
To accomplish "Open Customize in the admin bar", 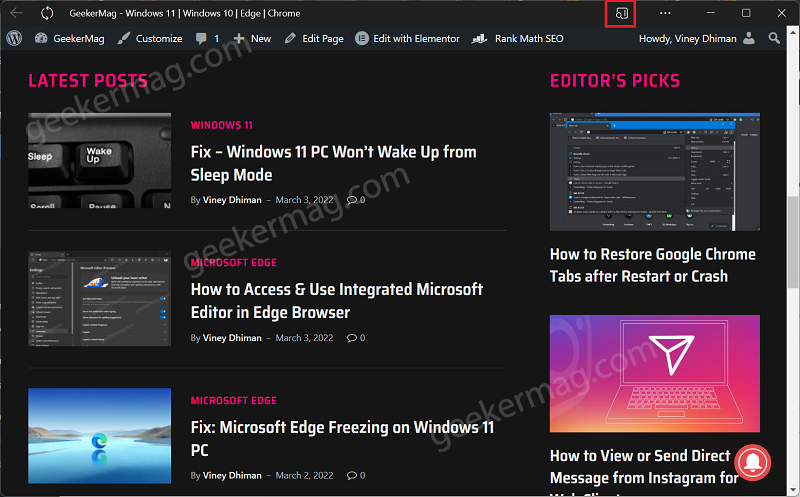I will (159, 39).
